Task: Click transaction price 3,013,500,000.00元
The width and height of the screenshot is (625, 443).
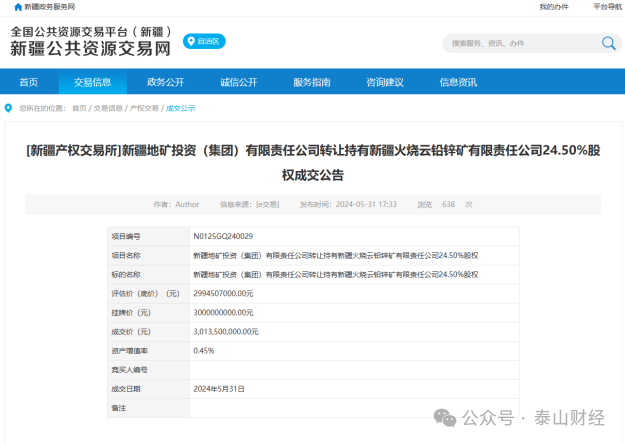Action: 226,332
